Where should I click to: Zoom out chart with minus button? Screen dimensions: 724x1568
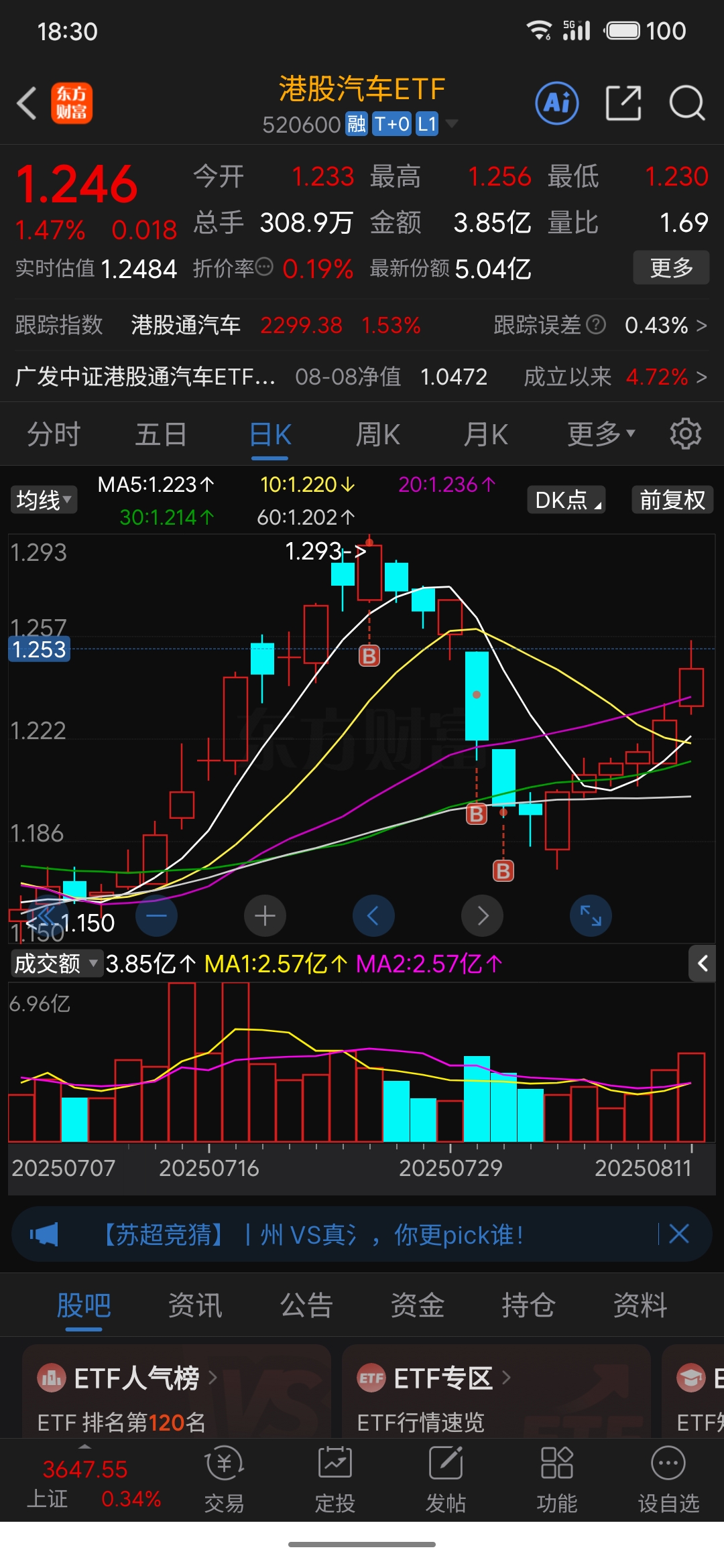pyautogui.click(x=156, y=915)
